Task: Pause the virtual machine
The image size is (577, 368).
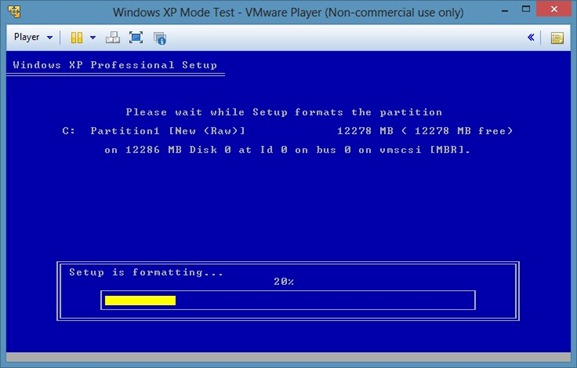Action: (77, 38)
